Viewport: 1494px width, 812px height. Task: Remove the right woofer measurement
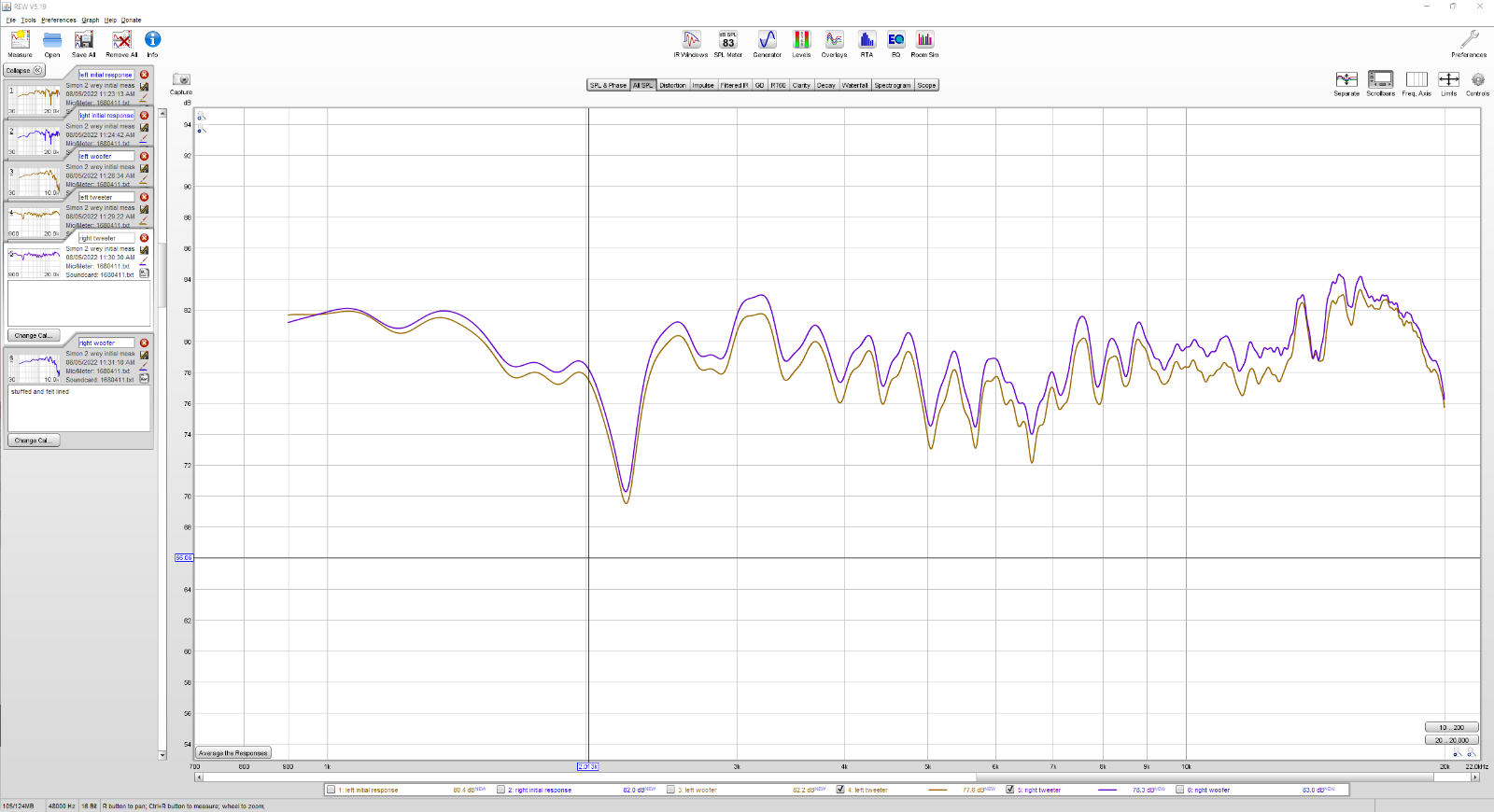point(145,343)
